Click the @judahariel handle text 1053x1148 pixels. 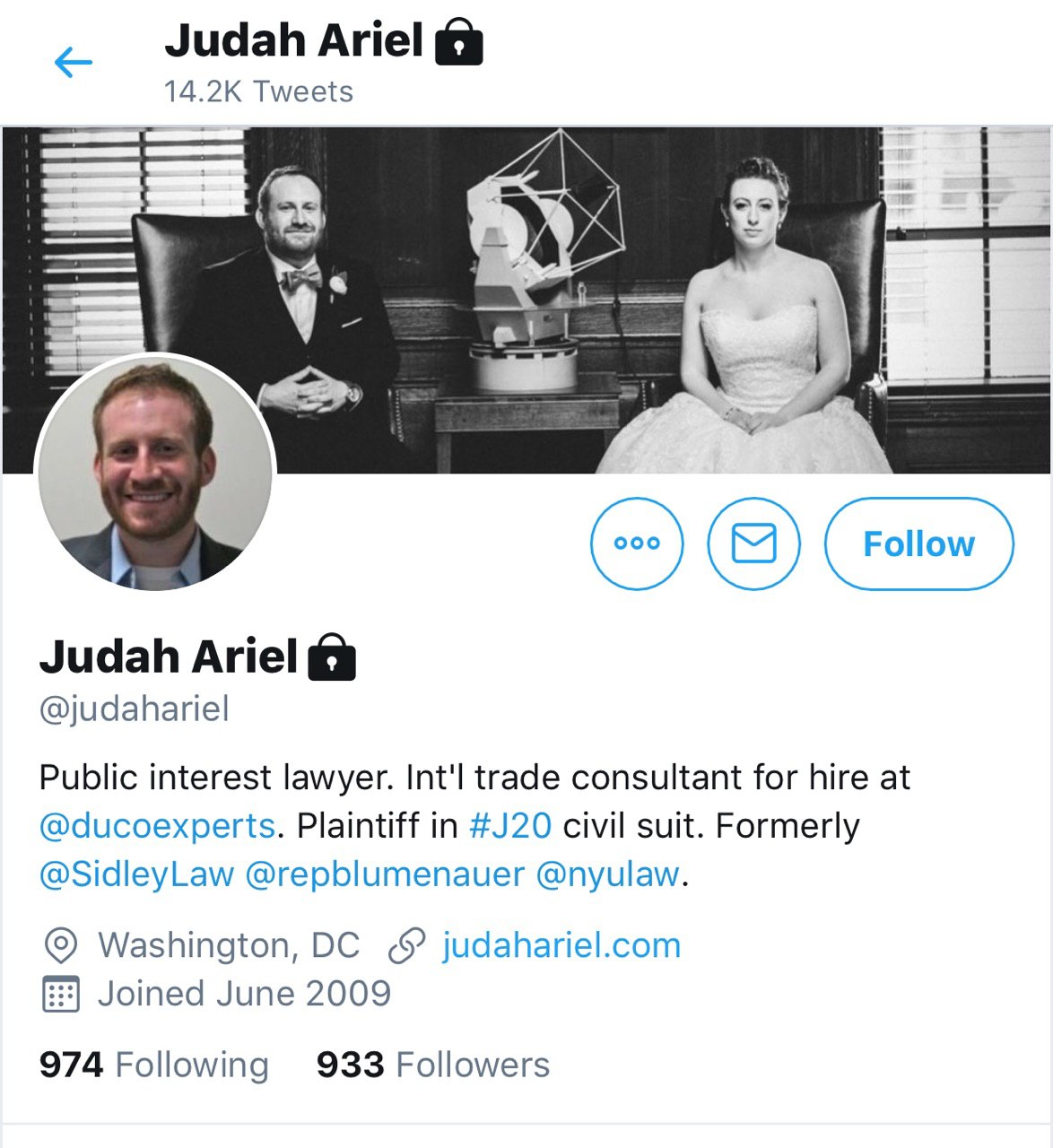click(135, 709)
